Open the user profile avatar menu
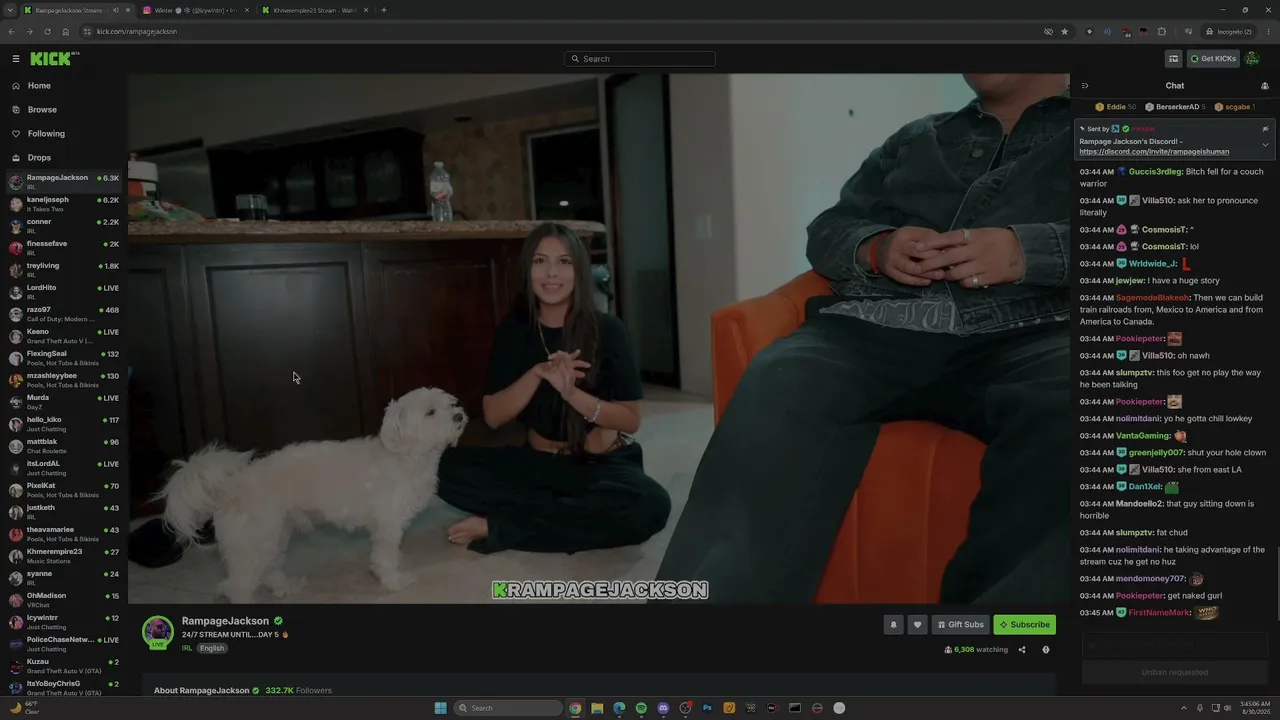This screenshot has height=720, width=1280. (1252, 59)
